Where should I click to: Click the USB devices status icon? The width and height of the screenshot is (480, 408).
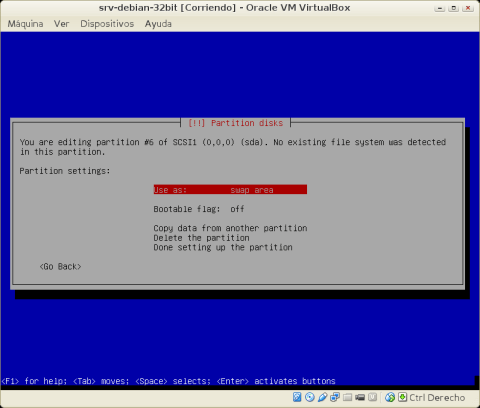click(x=322, y=397)
